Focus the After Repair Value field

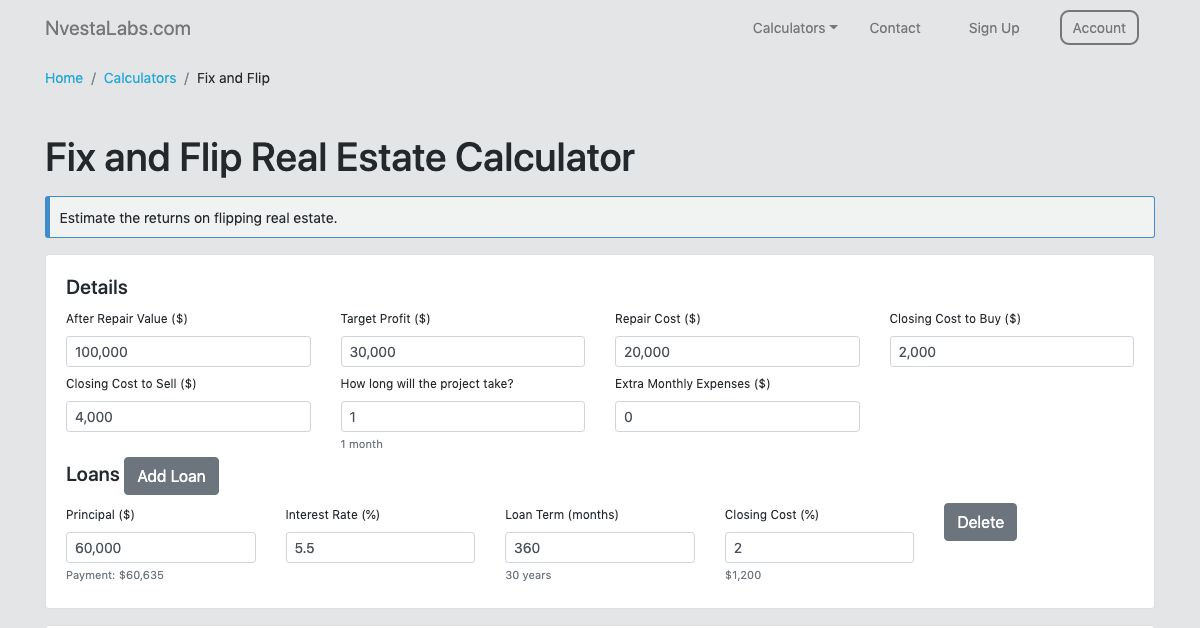(x=188, y=351)
